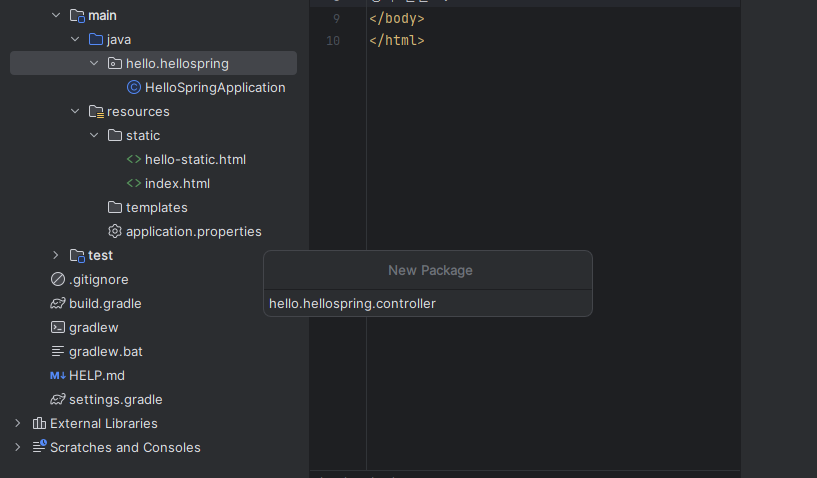817x478 pixels.
Task: Click the Scratches and Consoles icon
Action: (x=39, y=448)
